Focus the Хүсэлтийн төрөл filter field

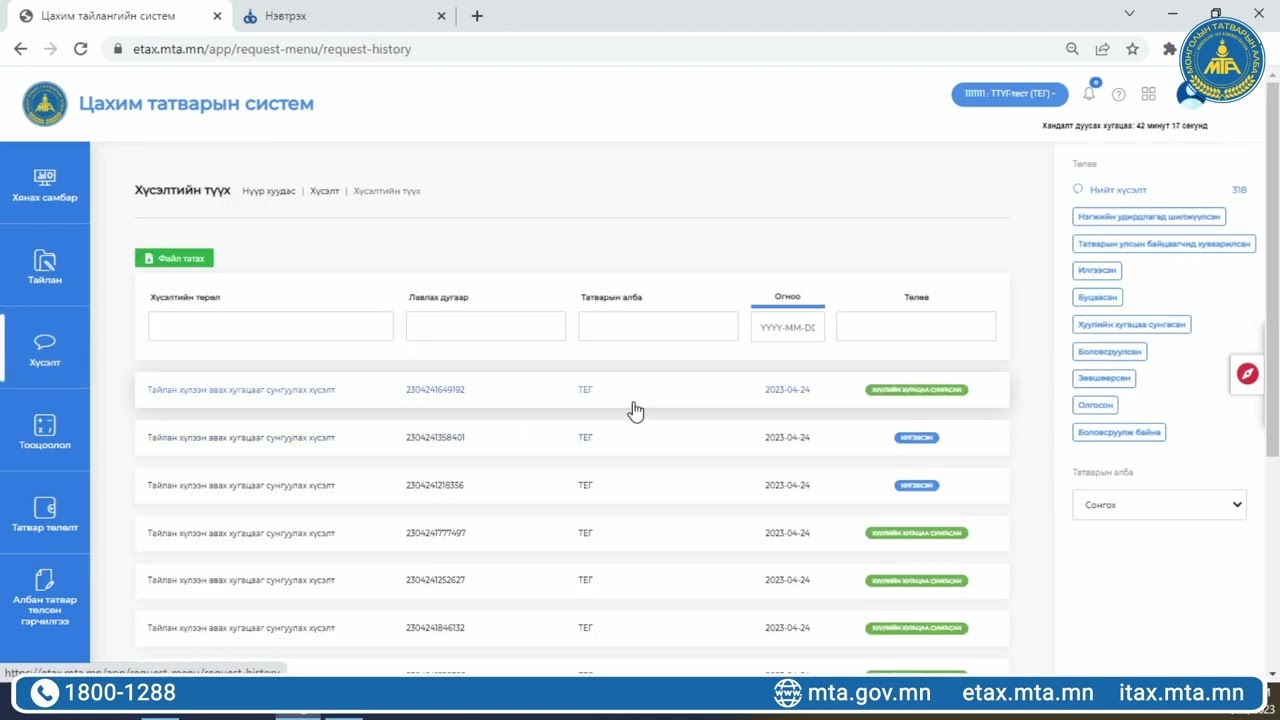coord(271,326)
